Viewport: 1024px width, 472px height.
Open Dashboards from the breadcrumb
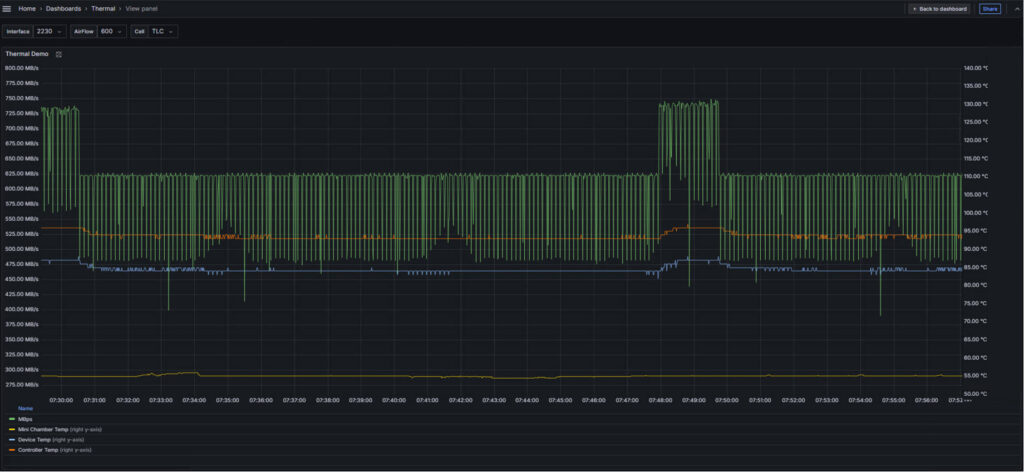coord(63,9)
